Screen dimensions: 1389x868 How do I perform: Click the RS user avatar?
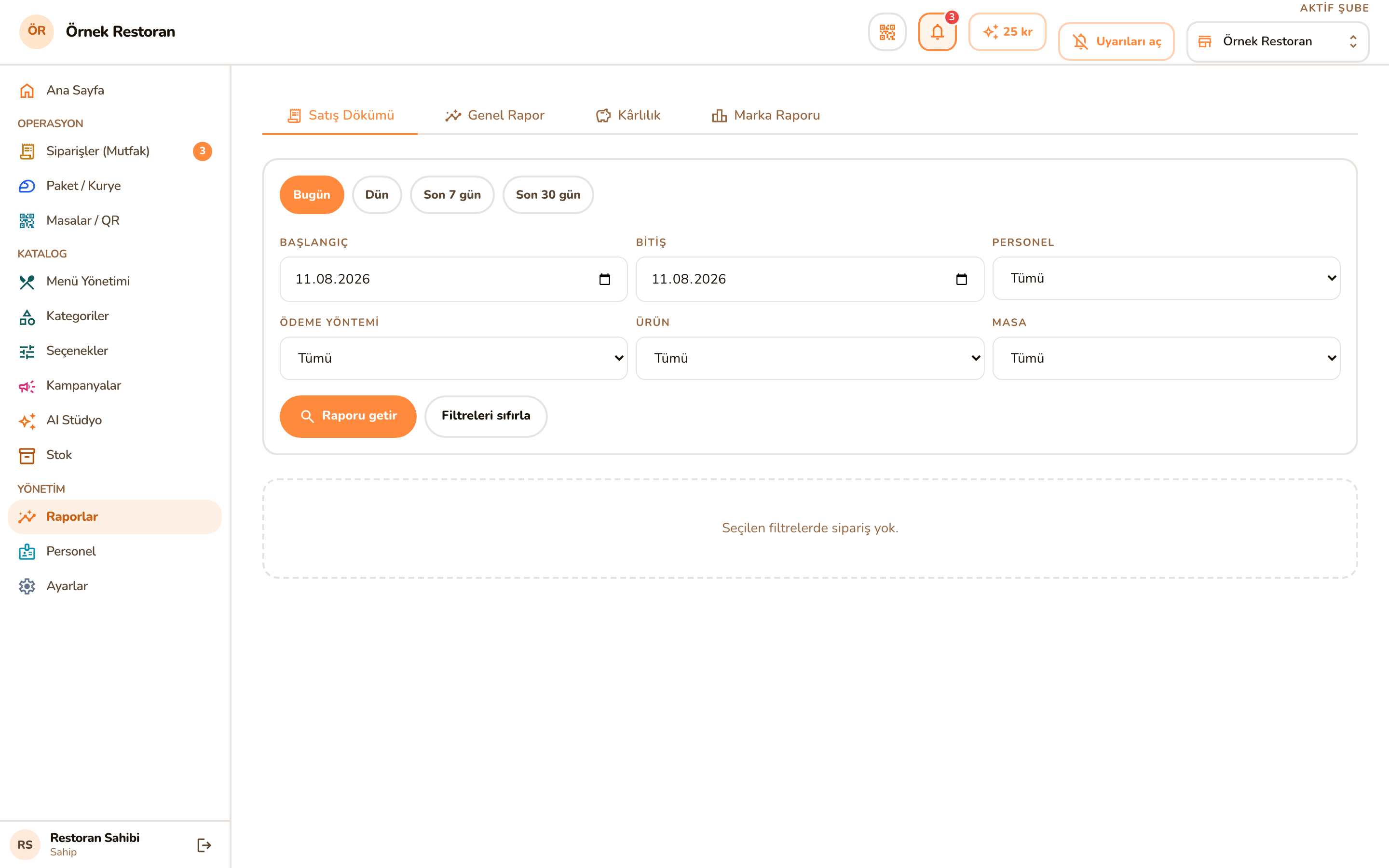coord(25,845)
